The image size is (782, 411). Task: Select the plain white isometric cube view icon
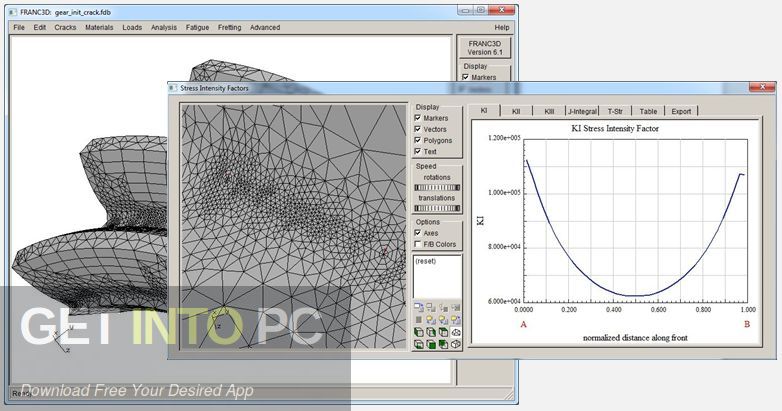pyautogui.click(x=456, y=344)
